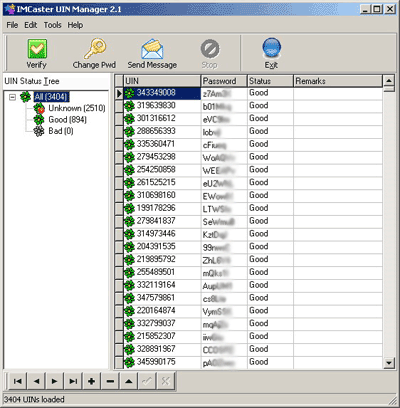This screenshot has height=408, width=400.
Task: Click flower icon beside UIN 254250858
Action: [x=129, y=170]
